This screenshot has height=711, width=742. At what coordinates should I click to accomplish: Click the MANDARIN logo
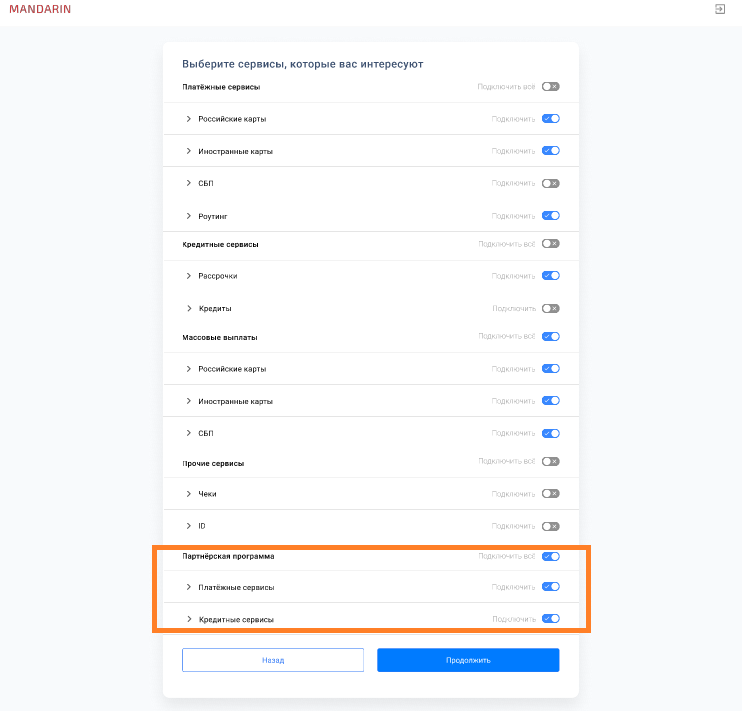tap(40, 9)
